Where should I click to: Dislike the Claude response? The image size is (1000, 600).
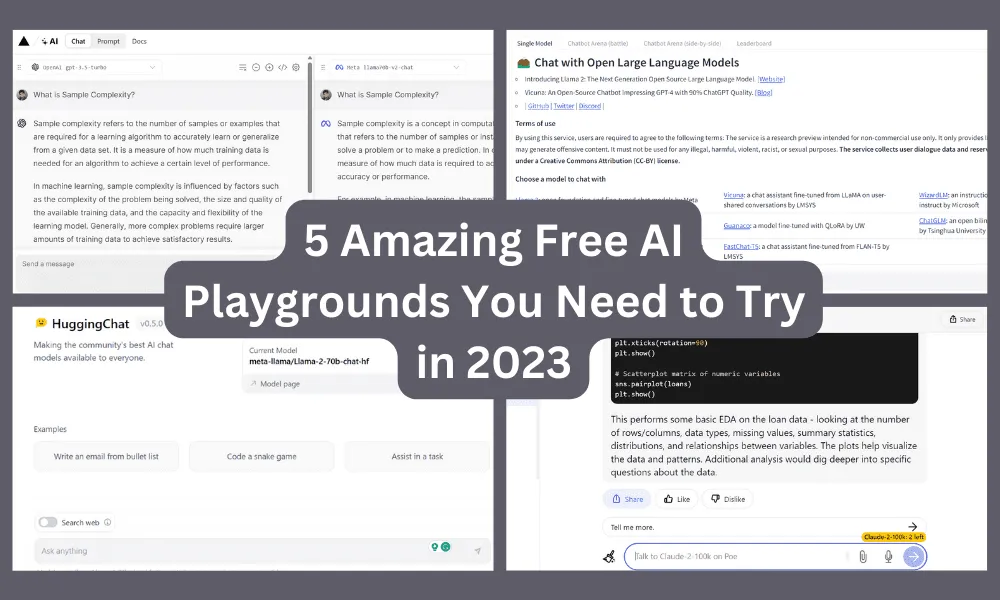(728, 499)
